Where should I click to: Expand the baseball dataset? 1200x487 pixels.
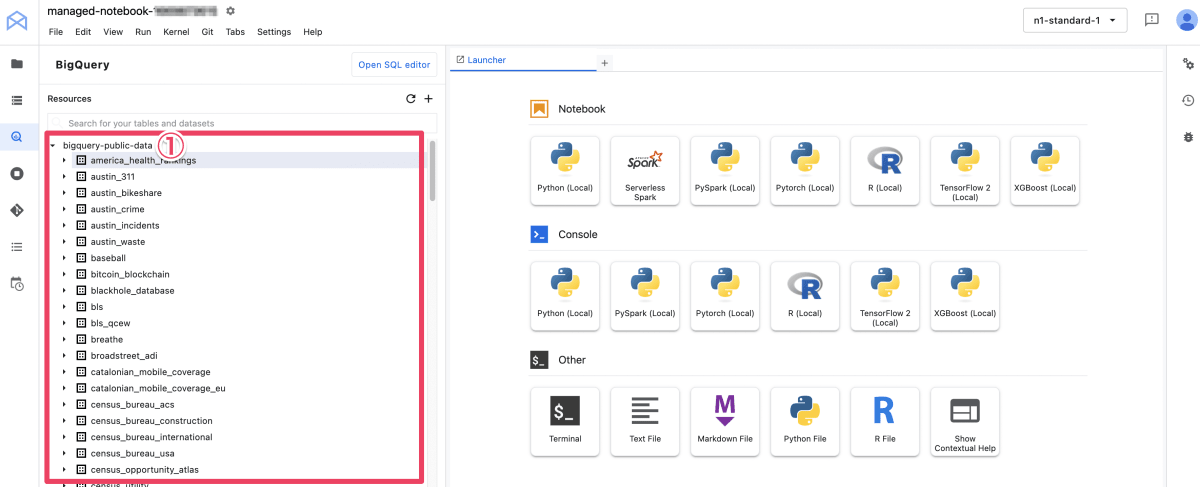64,258
